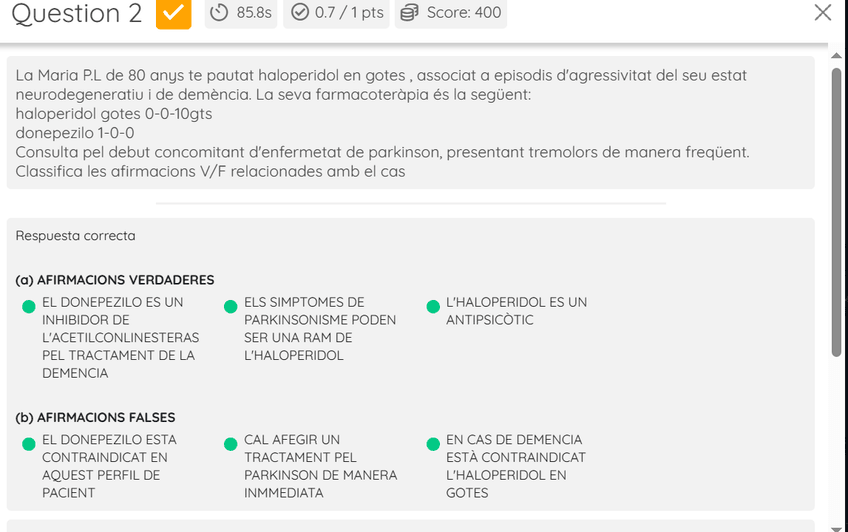Click green dot for donepezilo contraindicat statement
Viewport: 848px width, 532px height.
click(29, 443)
